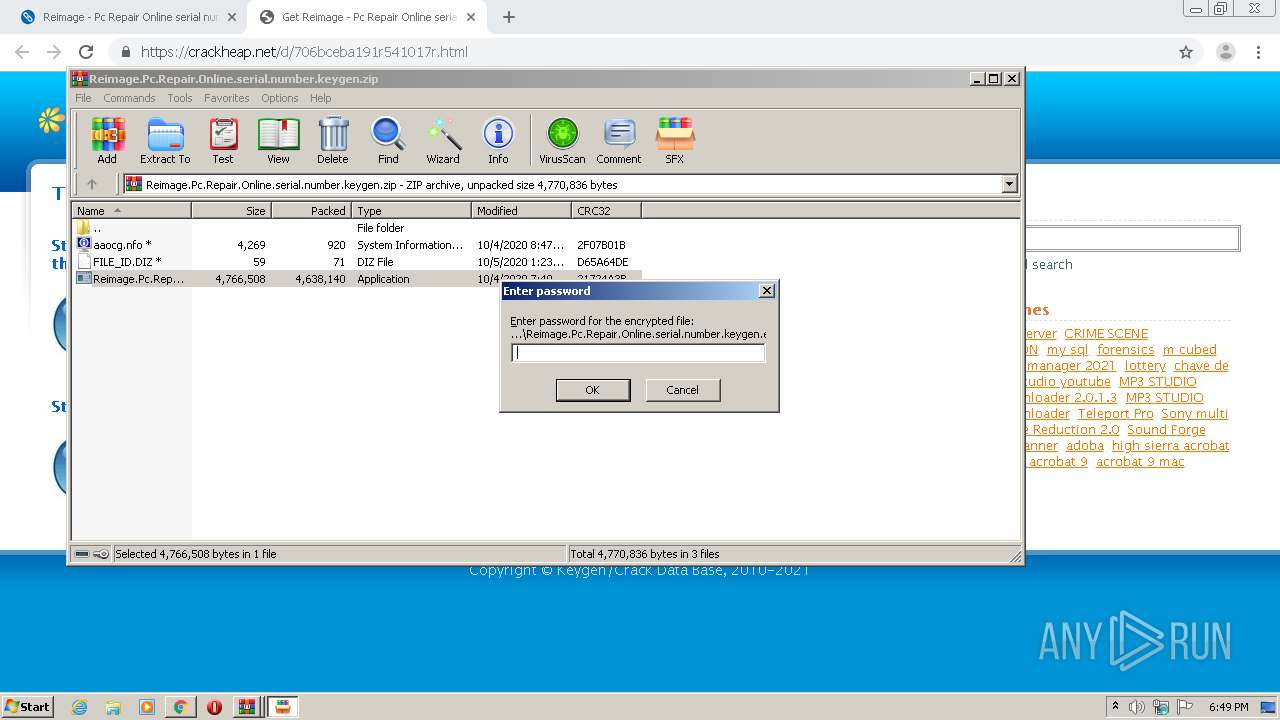Open the View tool in WinRAR
1280x720 pixels.
[278, 140]
